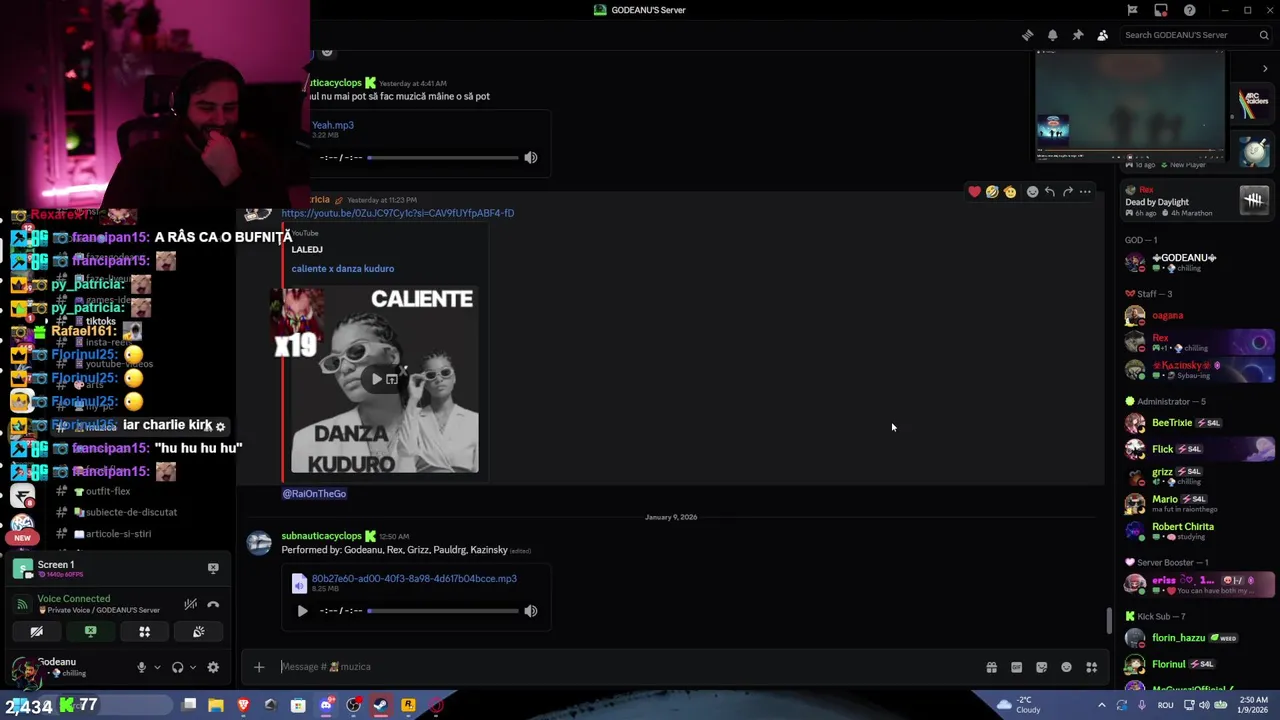Open More options on hovered message
Viewport: 1280px width, 720px height.
1085,192
